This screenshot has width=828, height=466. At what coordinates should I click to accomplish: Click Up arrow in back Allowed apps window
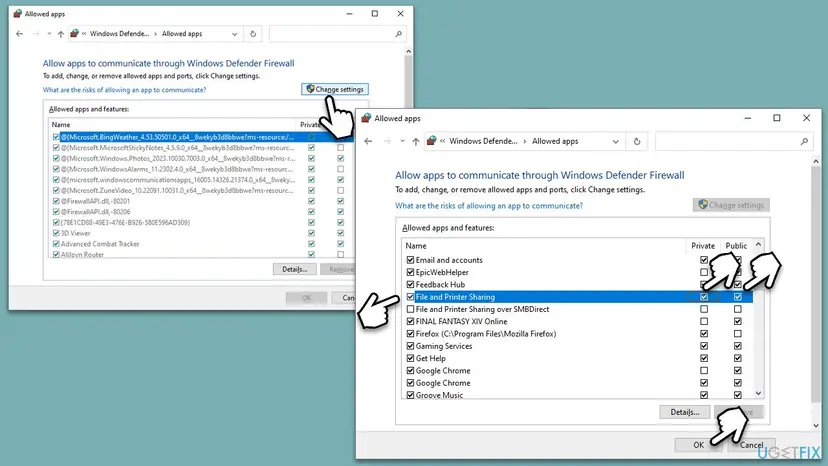pos(61,34)
